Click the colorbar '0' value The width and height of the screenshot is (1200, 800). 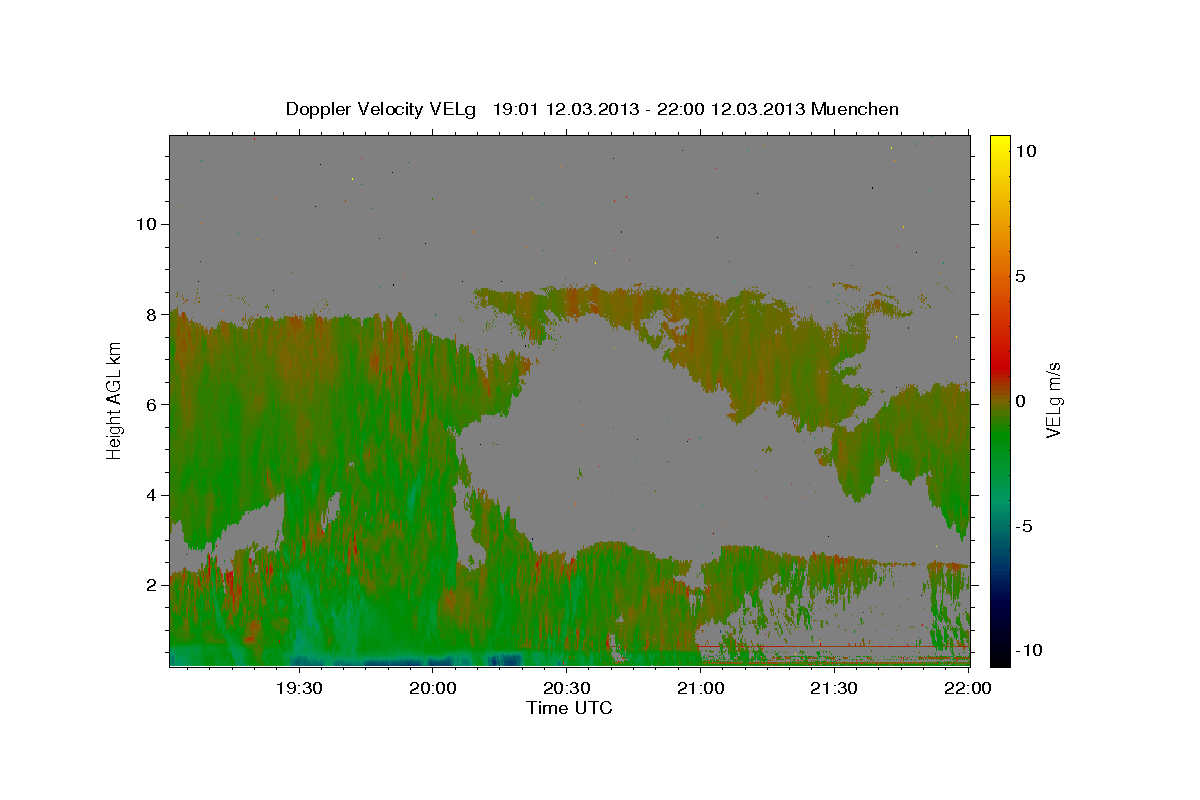[1019, 401]
